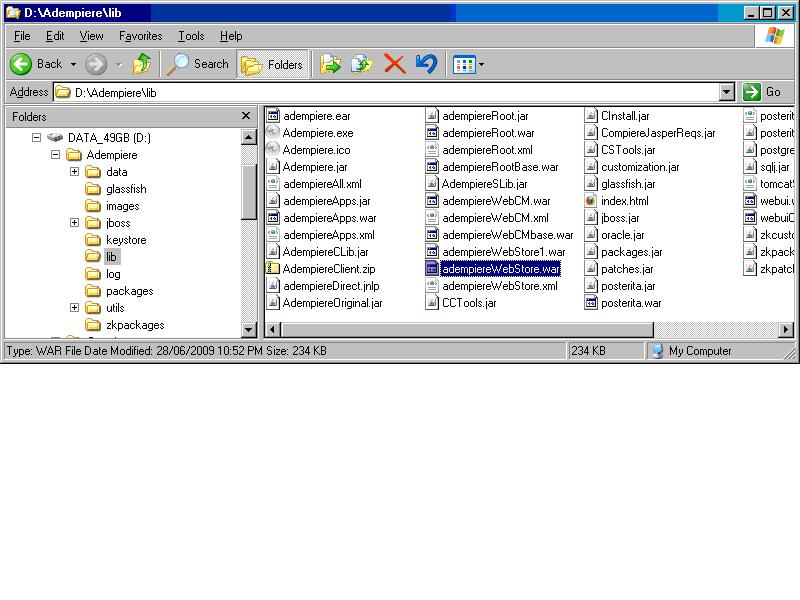This screenshot has width=800, height=600.
Task: Open the Forward history dropdown arrow
Action: click(x=119, y=65)
